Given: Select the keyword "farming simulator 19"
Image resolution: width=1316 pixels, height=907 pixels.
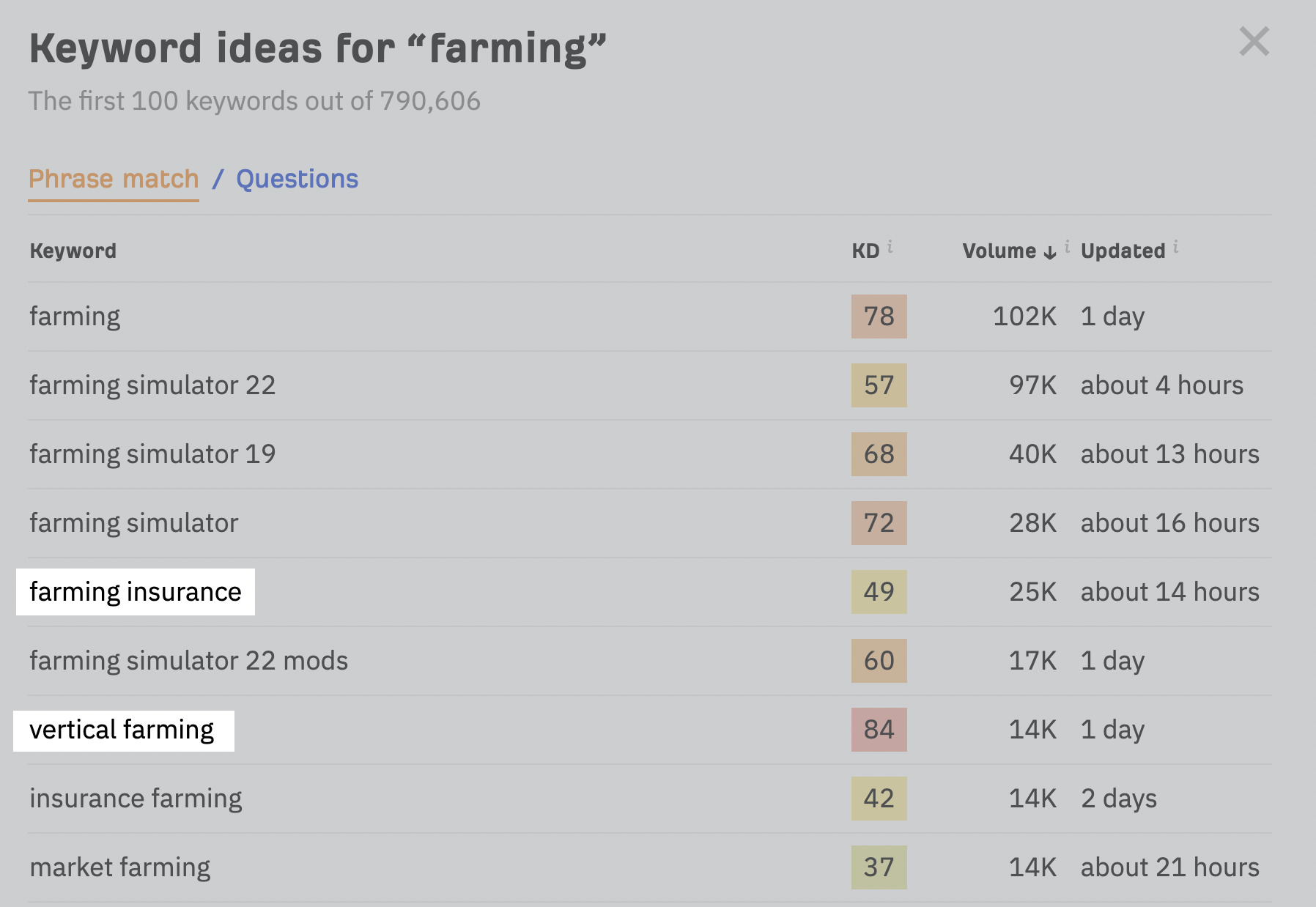Looking at the screenshot, I should pyautogui.click(x=152, y=453).
